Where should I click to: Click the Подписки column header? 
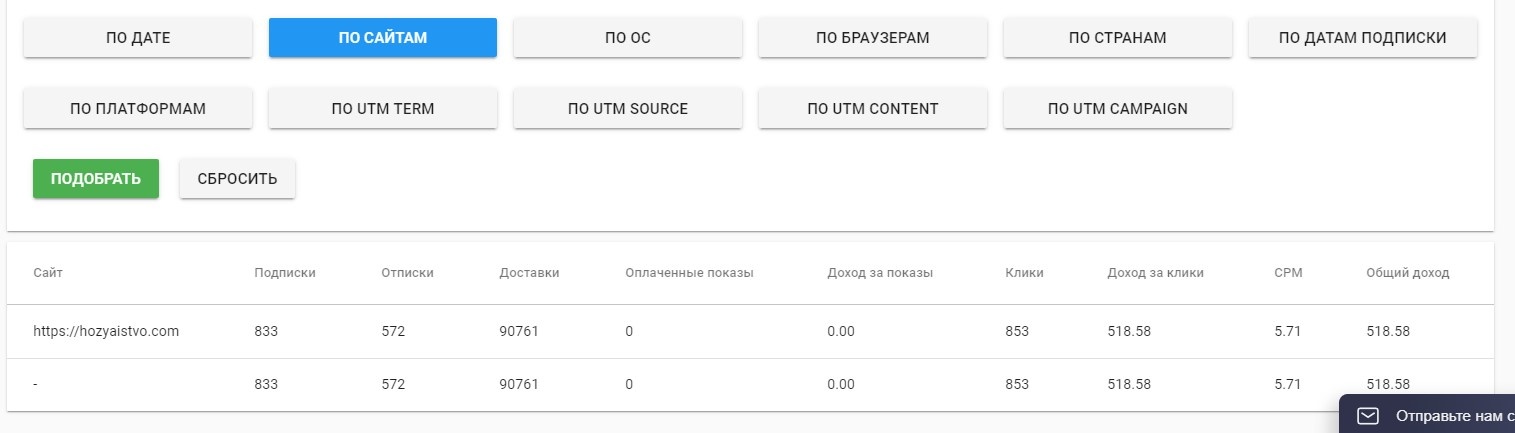coord(285,273)
